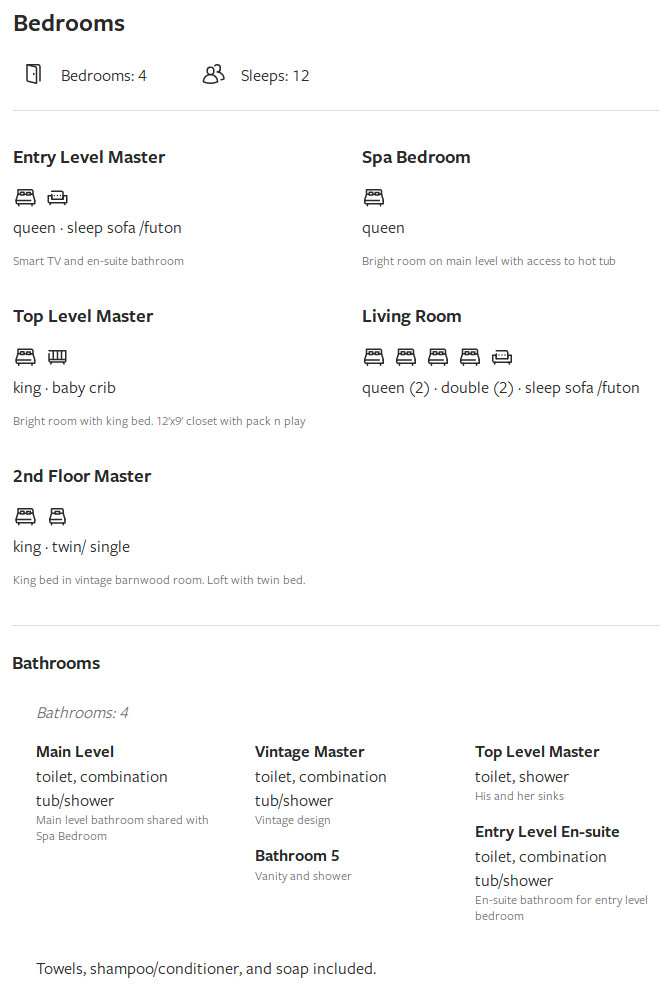Click the twin bed icon under 2nd Floor Master
Image resolution: width=660 pixels, height=1000 pixels.
(57, 516)
